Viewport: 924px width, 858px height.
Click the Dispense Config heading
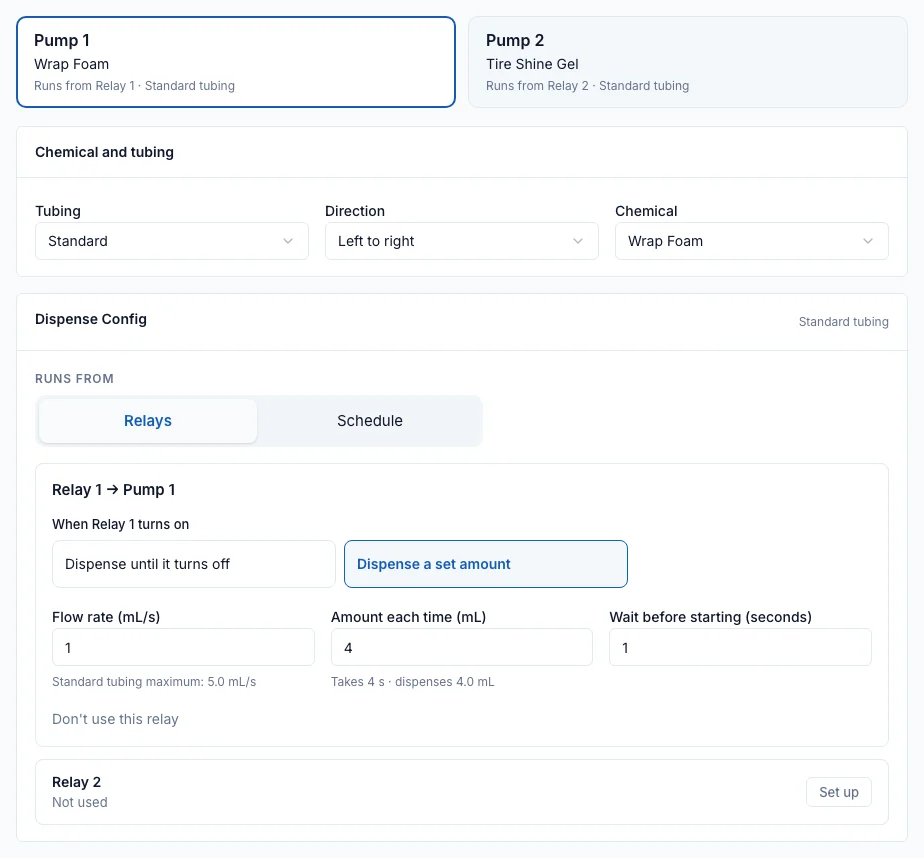point(91,319)
